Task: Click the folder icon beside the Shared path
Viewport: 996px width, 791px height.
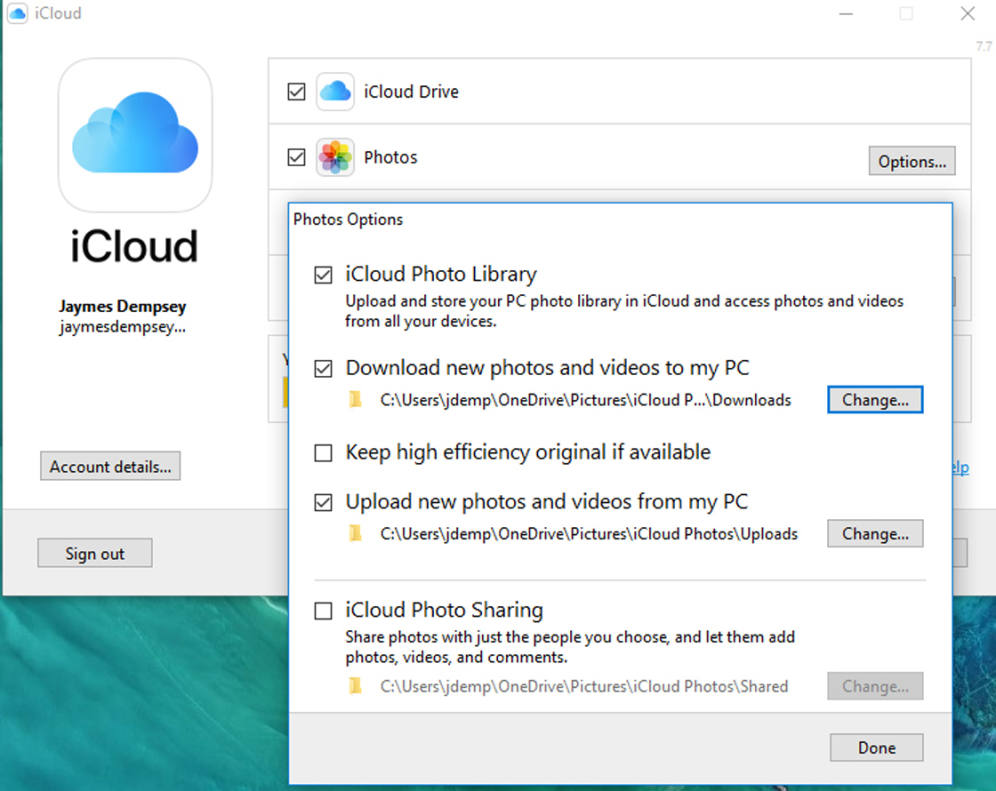Action: tap(355, 686)
